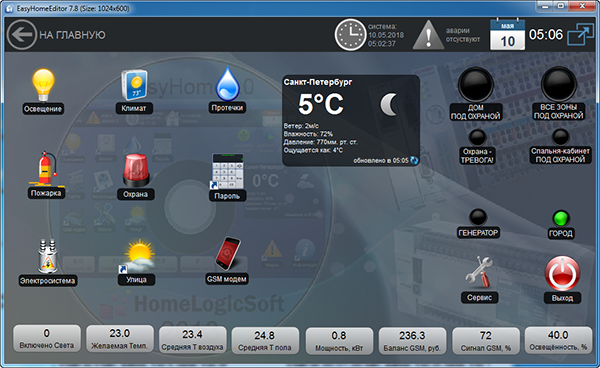Viewport: 600px width, 368px height.
Task: Toggle the ГЕНЕРАТОР indicator lamp
Action: 478,218
